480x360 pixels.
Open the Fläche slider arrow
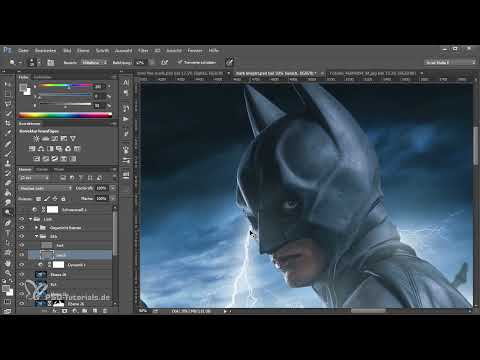pos(113,199)
